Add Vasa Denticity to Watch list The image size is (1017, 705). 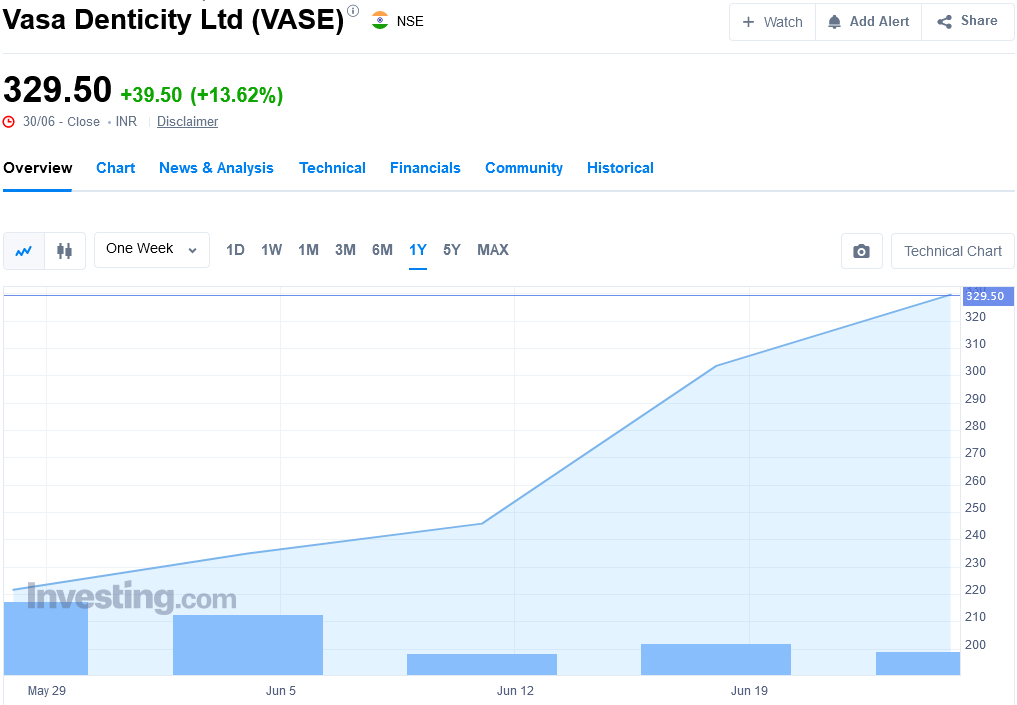772,22
